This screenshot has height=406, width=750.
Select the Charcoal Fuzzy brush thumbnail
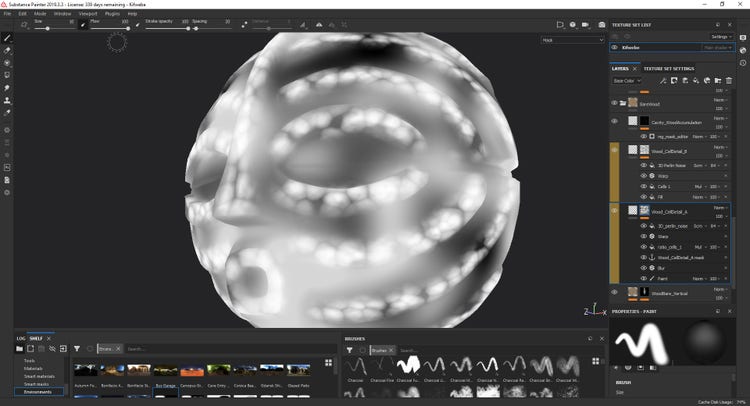click(408, 365)
